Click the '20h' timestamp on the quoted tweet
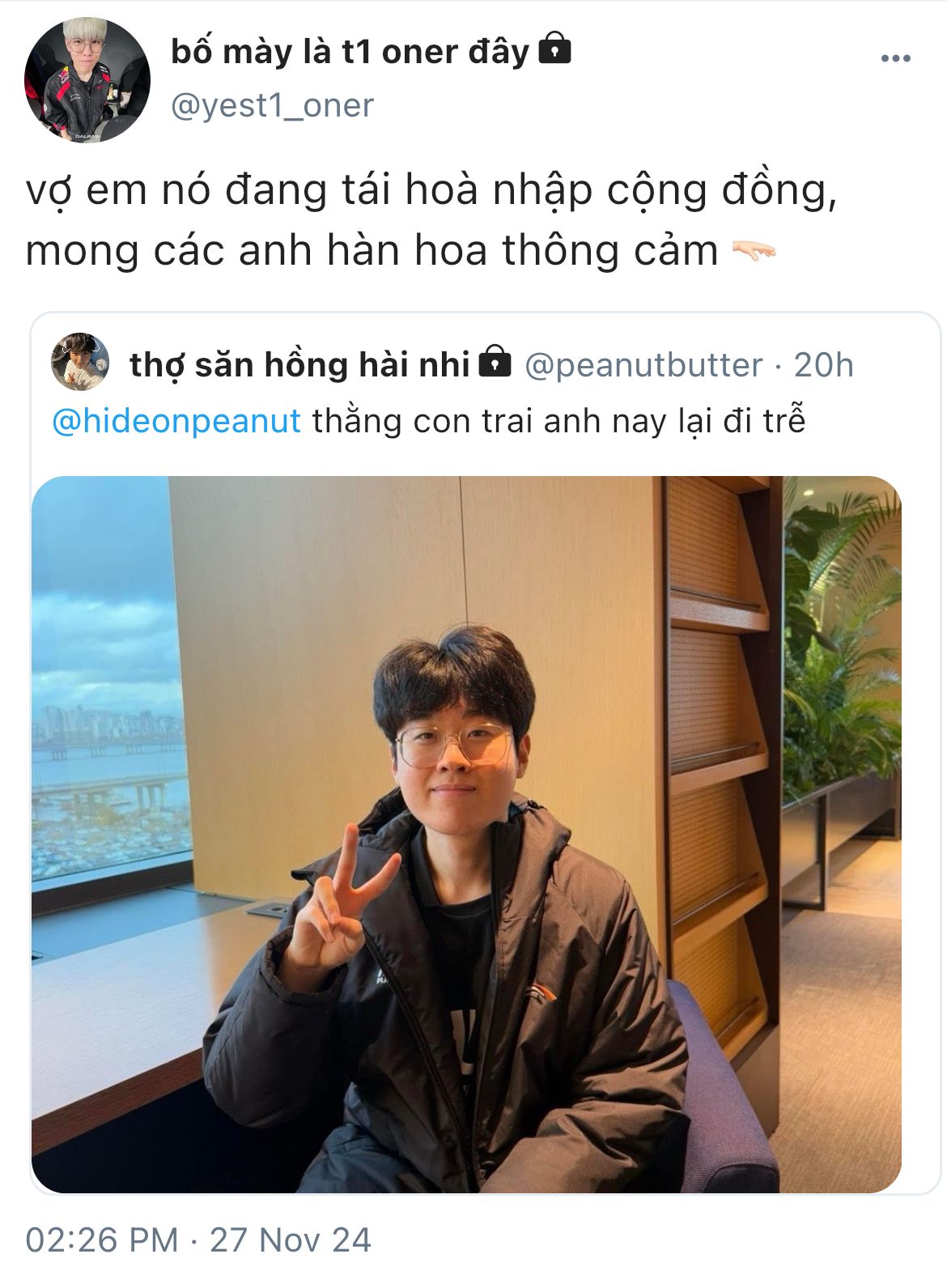Viewport: 947px width, 1288px height. pos(823,364)
